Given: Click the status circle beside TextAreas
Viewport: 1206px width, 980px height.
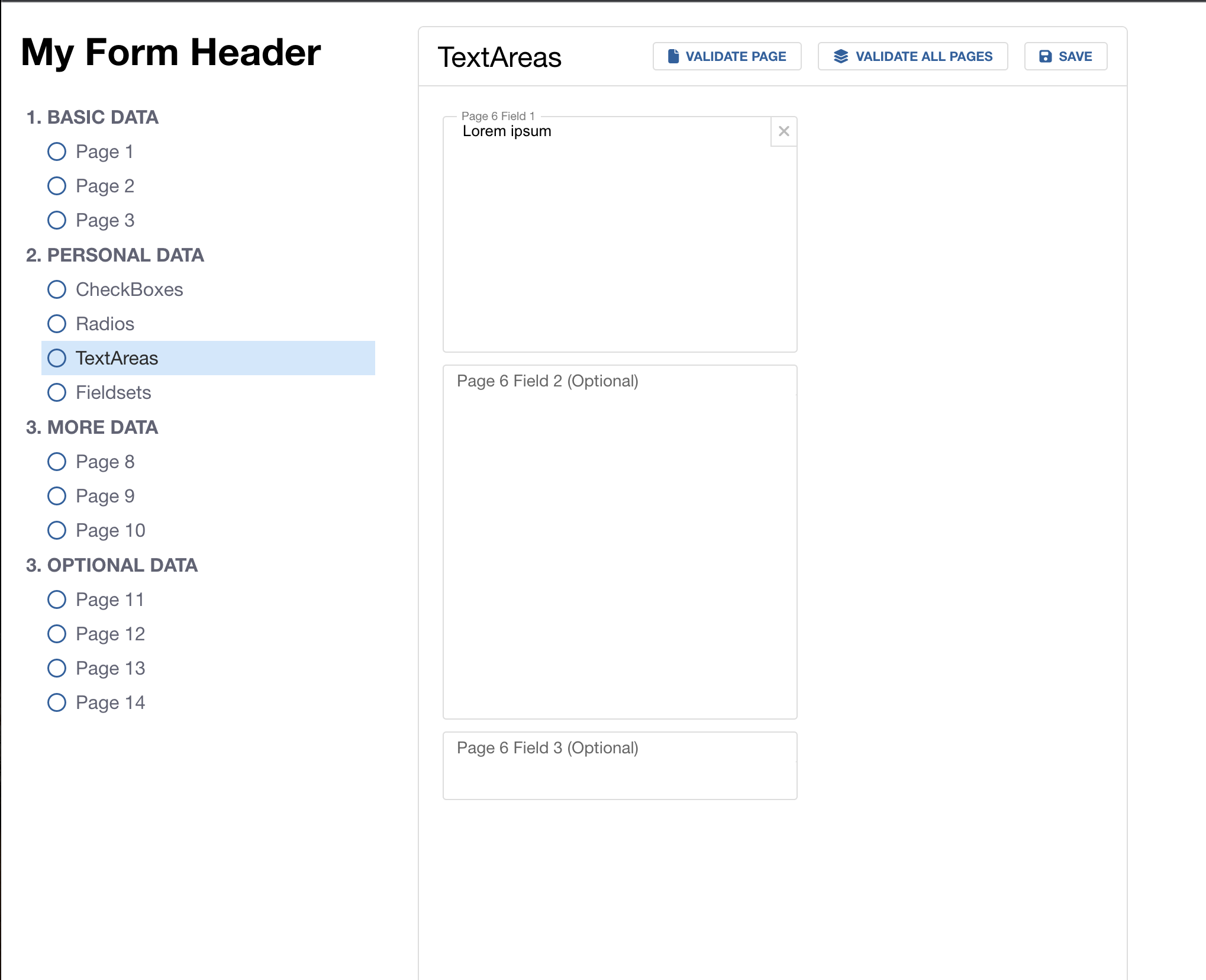Looking at the screenshot, I should [x=57, y=358].
